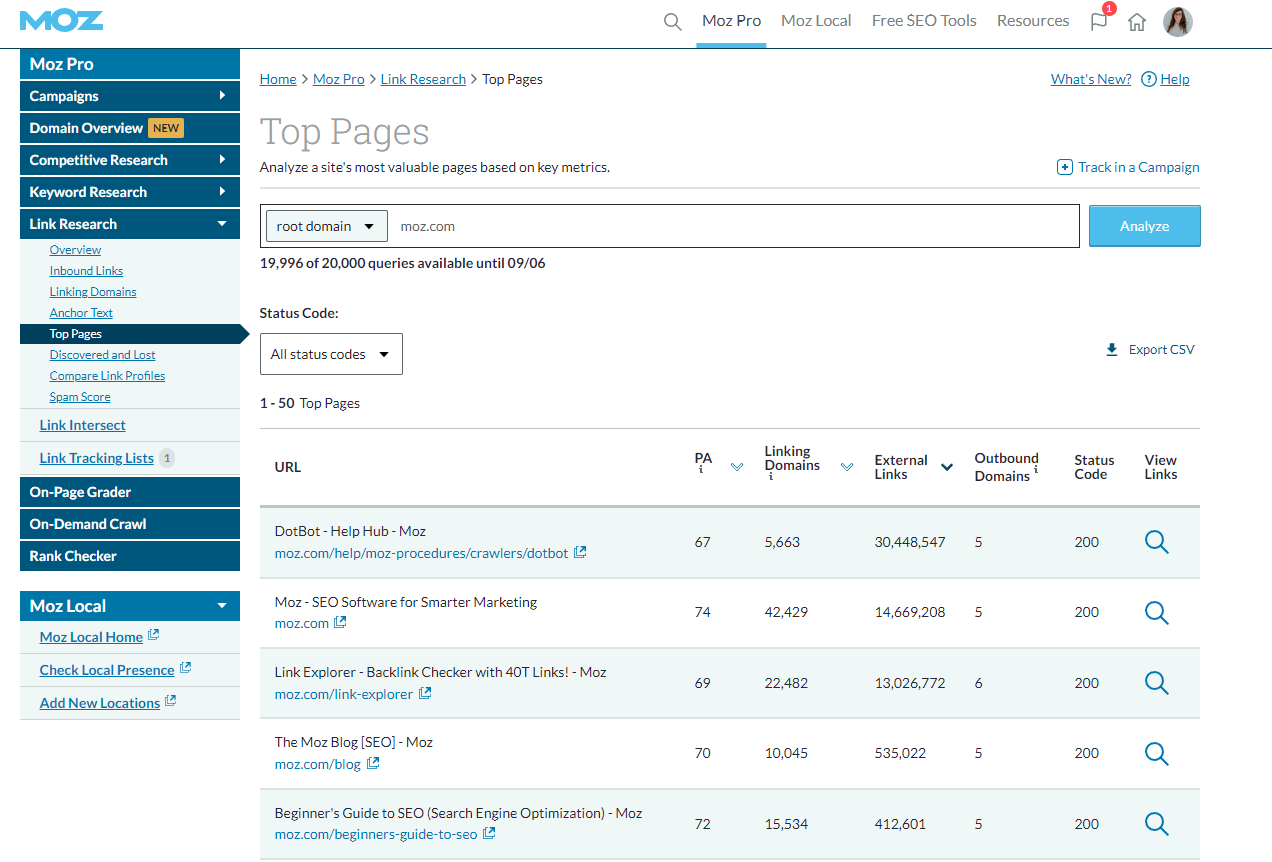View links for the DotBot Help Hub page
1272x862 pixels.
coord(1157,542)
